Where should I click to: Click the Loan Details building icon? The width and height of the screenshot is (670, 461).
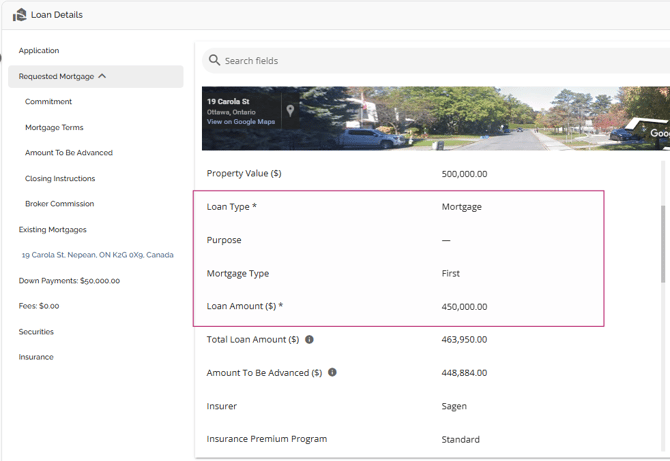tap(19, 15)
